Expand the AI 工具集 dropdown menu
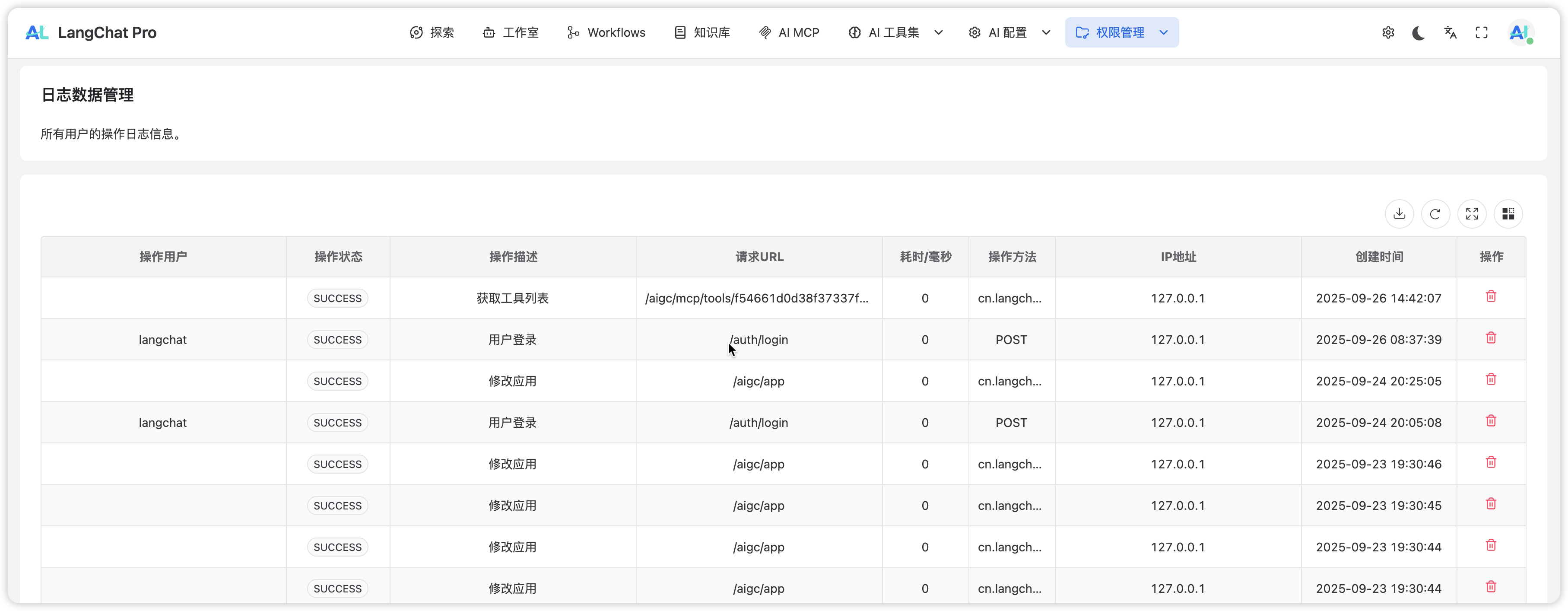Viewport: 1568px width, 611px height. coord(895,33)
